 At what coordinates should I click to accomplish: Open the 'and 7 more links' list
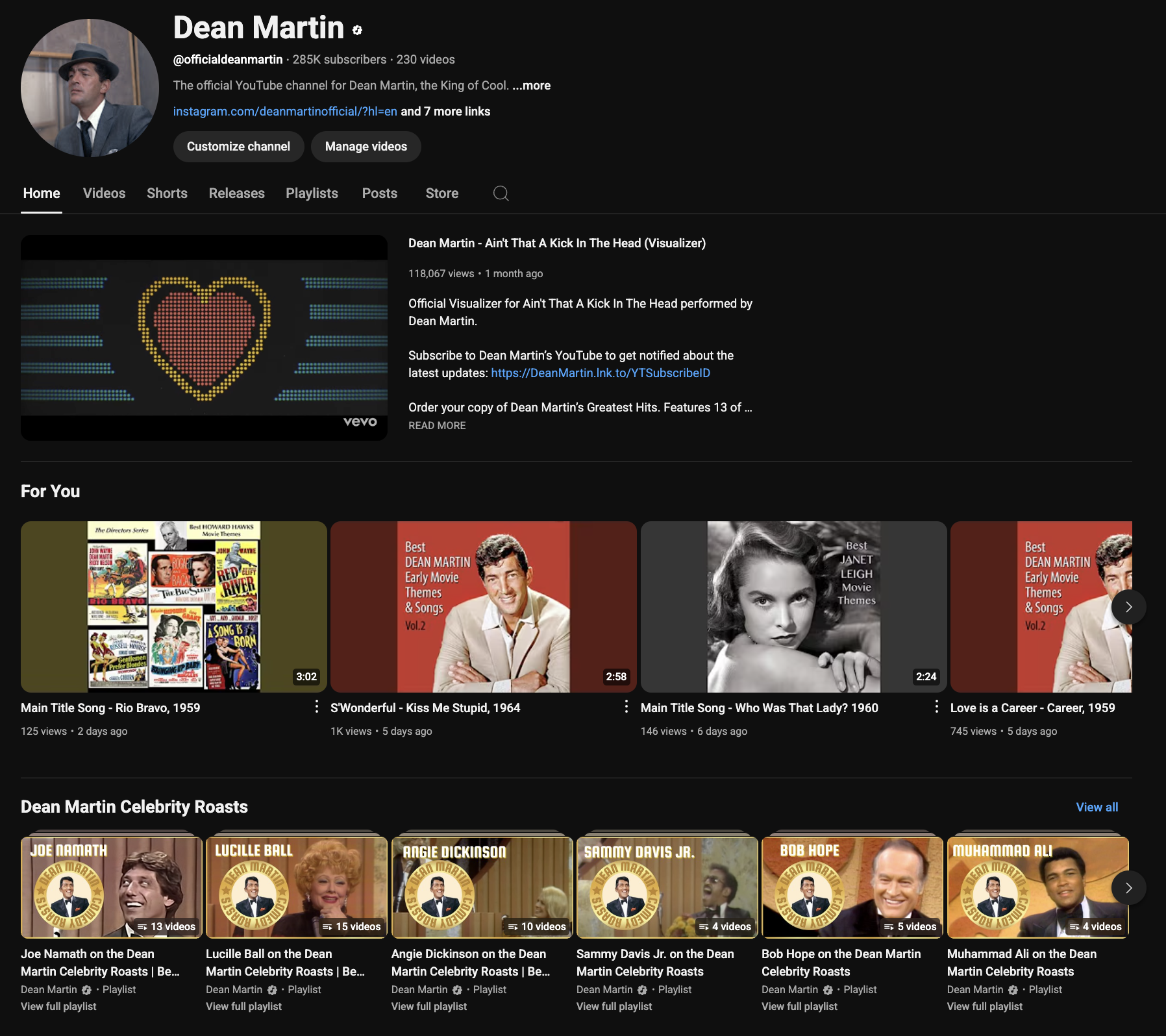pyautogui.click(x=445, y=111)
